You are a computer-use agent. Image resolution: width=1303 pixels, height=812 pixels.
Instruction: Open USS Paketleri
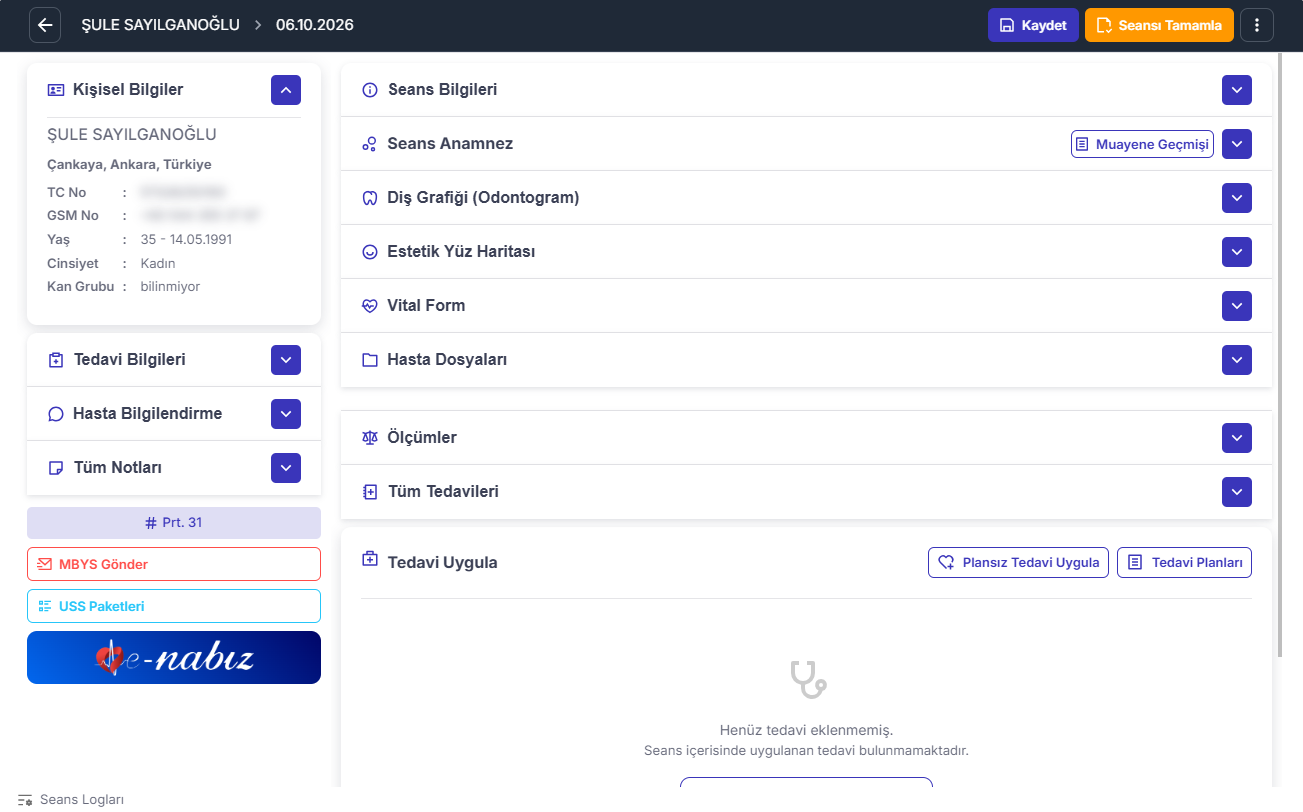point(174,606)
